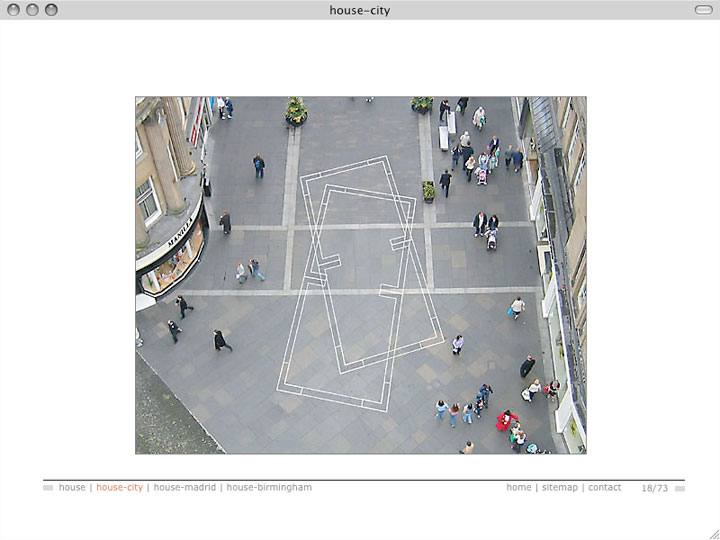Click the 'contact' link
The height and width of the screenshot is (540, 720).
tap(604, 488)
